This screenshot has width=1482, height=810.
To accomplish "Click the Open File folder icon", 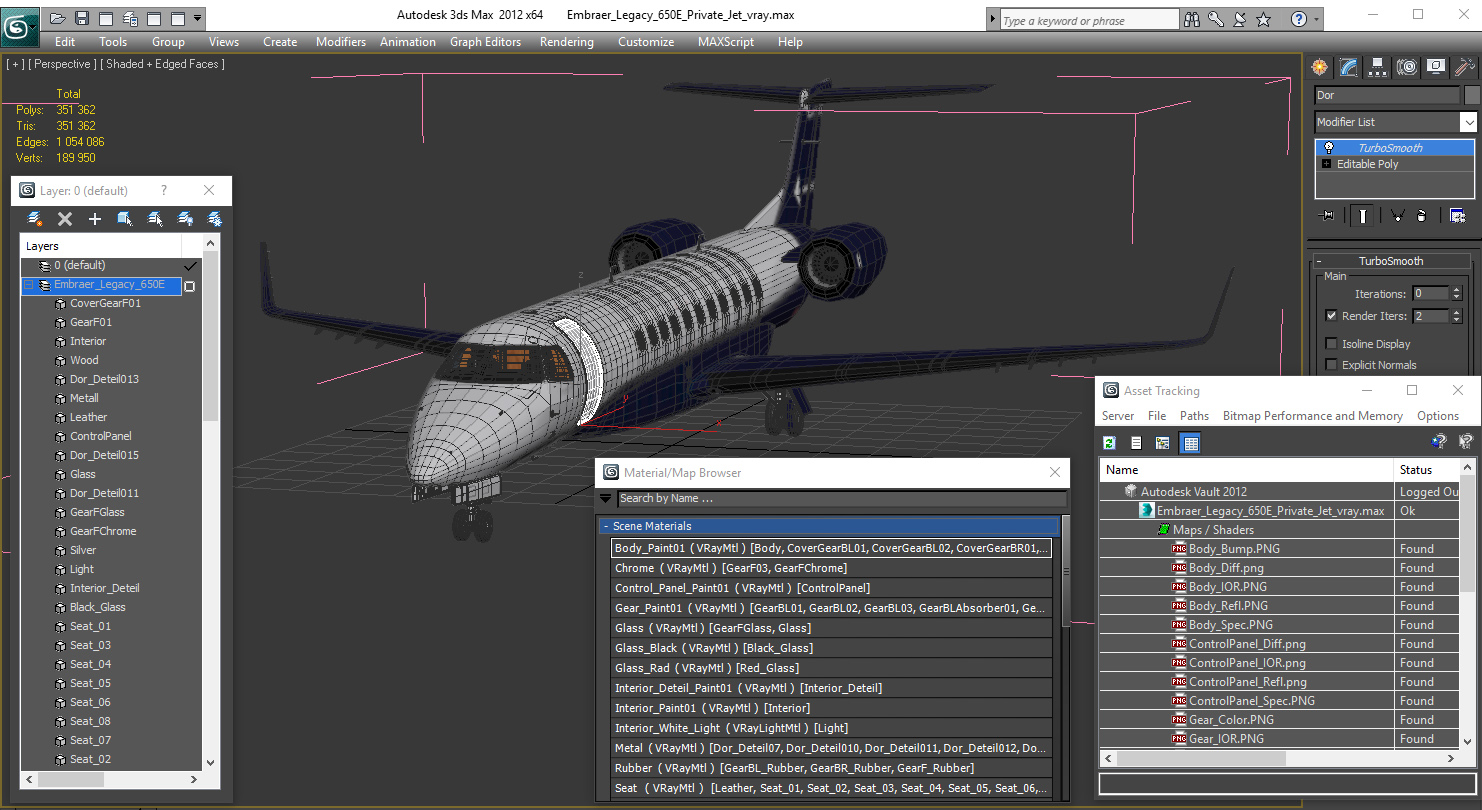I will click(x=57, y=18).
